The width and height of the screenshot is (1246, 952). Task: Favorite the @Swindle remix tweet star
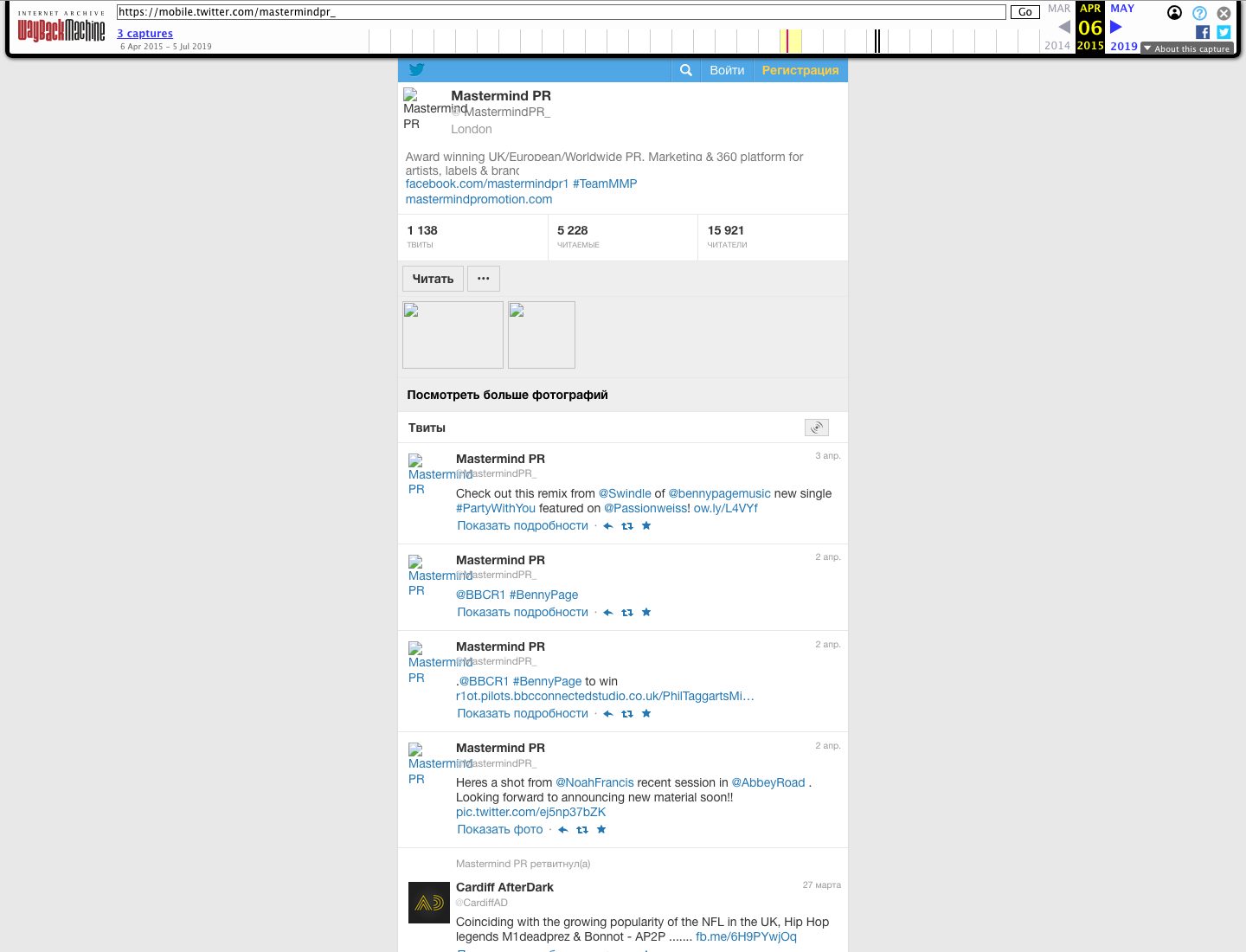click(x=646, y=525)
